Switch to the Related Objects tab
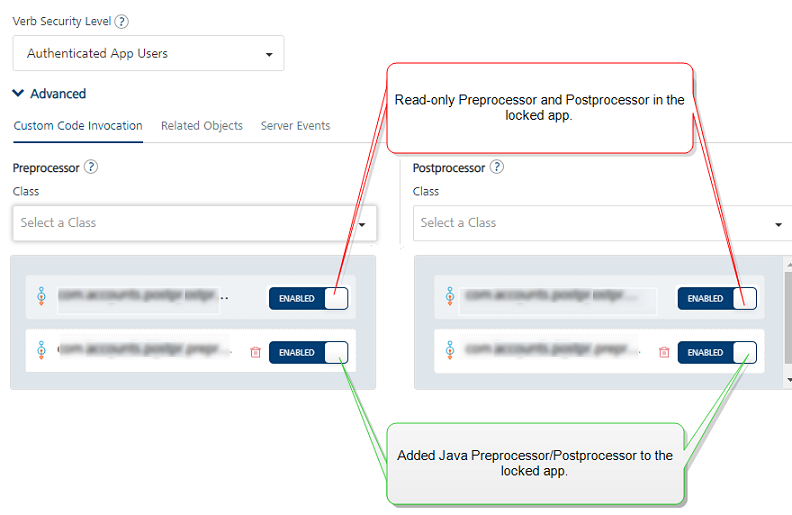This screenshot has height=515, width=792. pyautogui.click(x=202, y=126)
